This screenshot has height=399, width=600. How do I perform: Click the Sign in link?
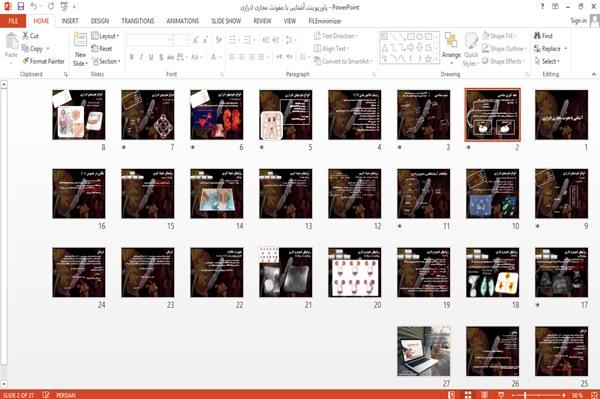(x=578, y=21)
